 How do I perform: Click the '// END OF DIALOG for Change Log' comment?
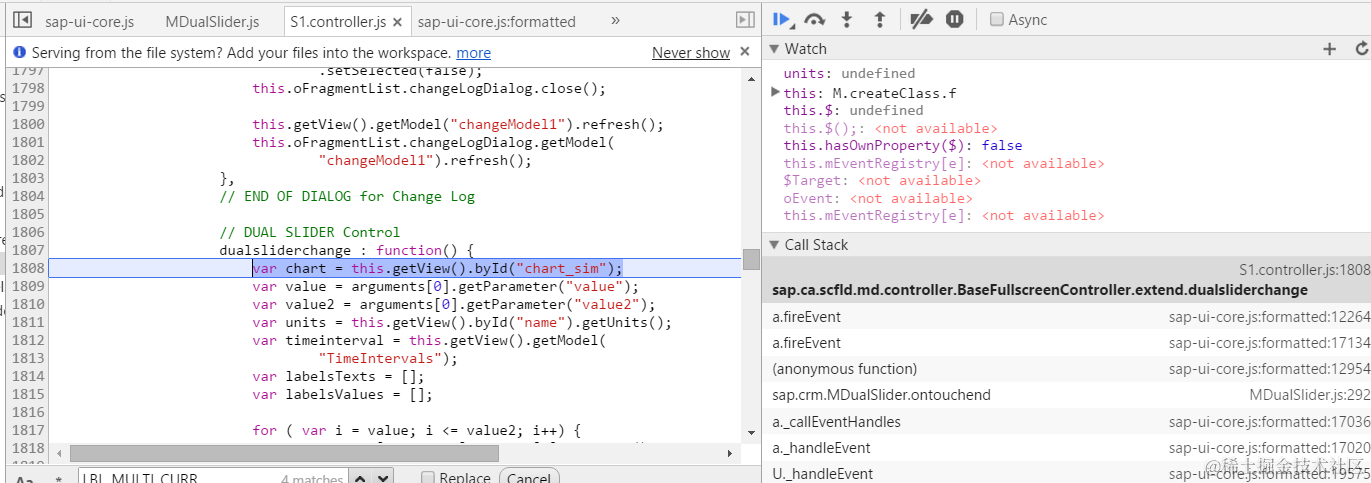(347, 196)
